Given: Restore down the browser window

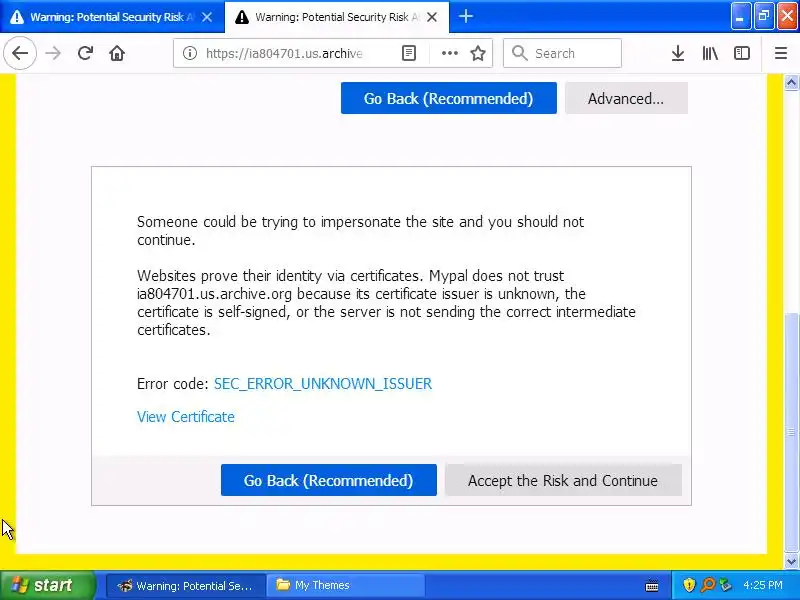Looking at the screenshot, I should click(x=764, y=16).
